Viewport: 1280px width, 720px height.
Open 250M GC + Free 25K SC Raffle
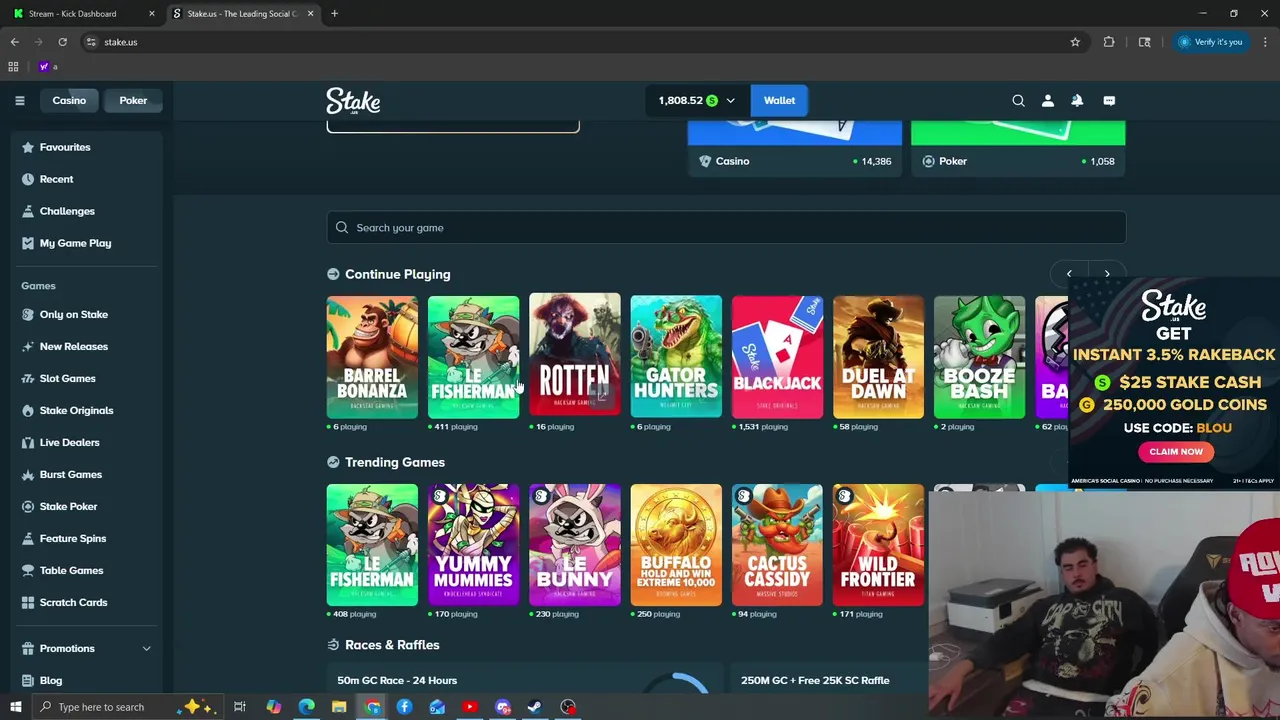coord(815,680)
